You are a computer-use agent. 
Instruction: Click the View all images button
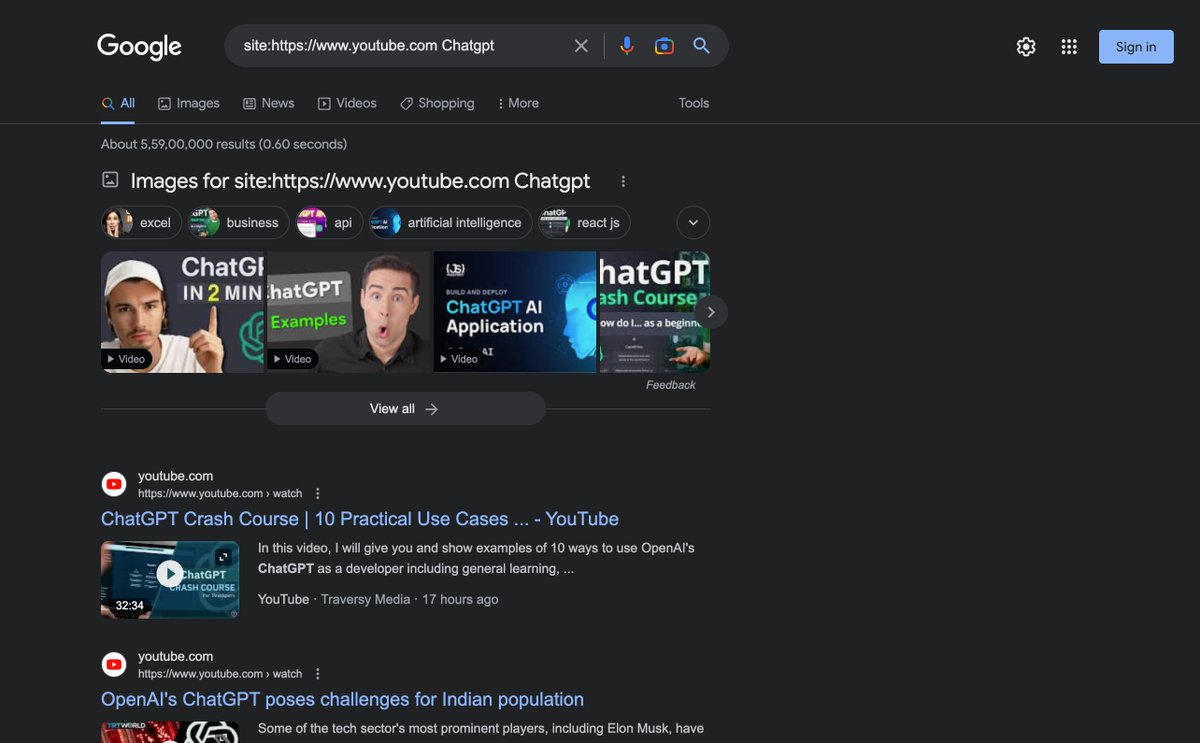tap(405, 409)
